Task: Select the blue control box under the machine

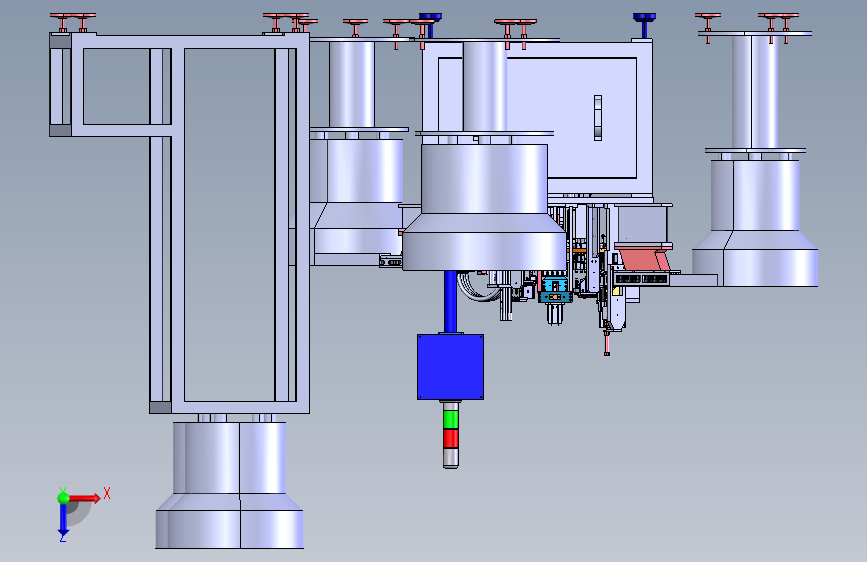Action: (450, 367)
